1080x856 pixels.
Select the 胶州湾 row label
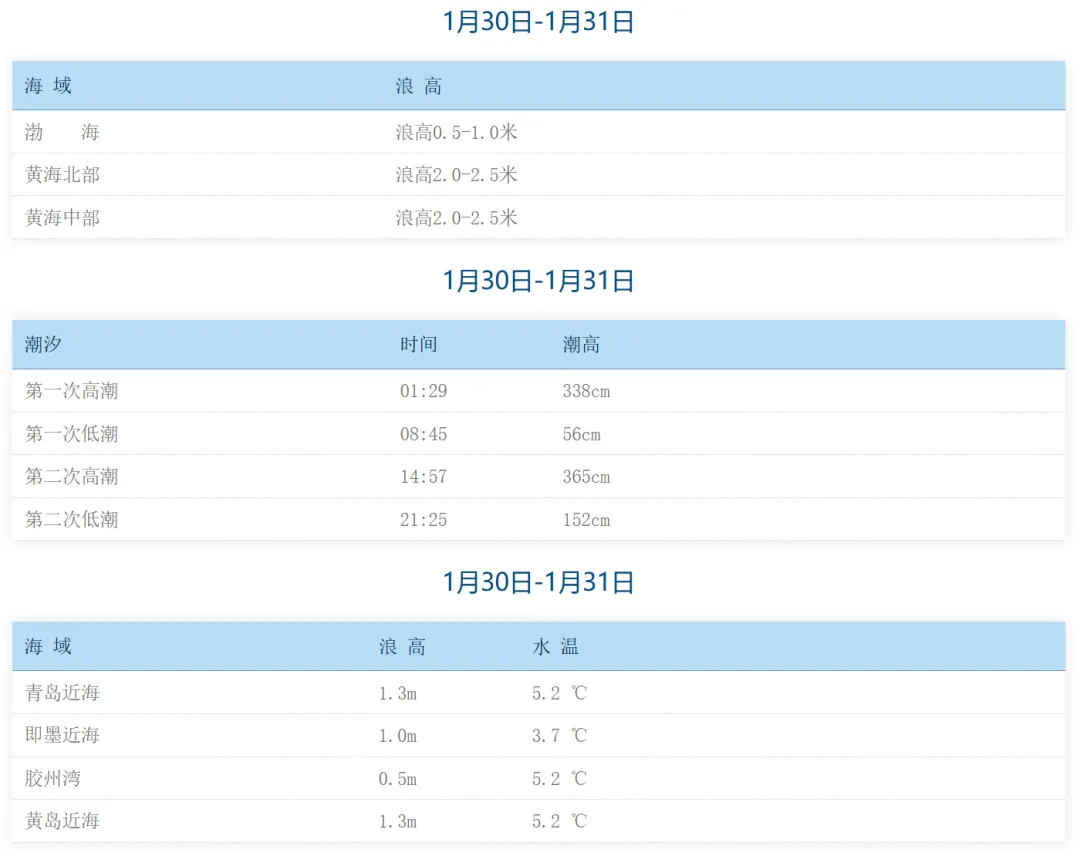click(x=53, y=779)
